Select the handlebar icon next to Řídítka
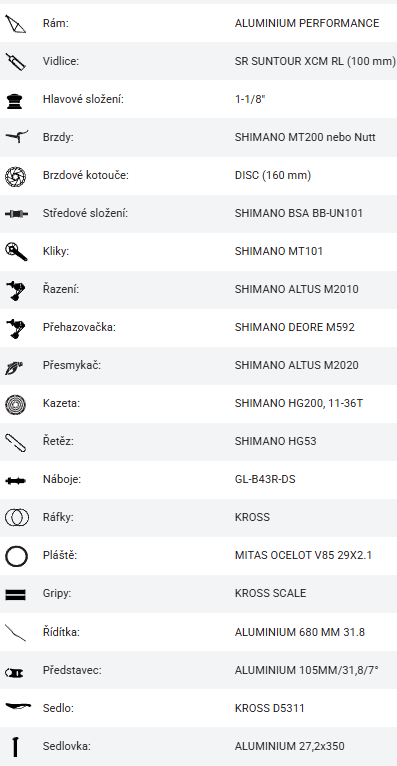Viewport: 397px width, 766px height. pos(15,632)
